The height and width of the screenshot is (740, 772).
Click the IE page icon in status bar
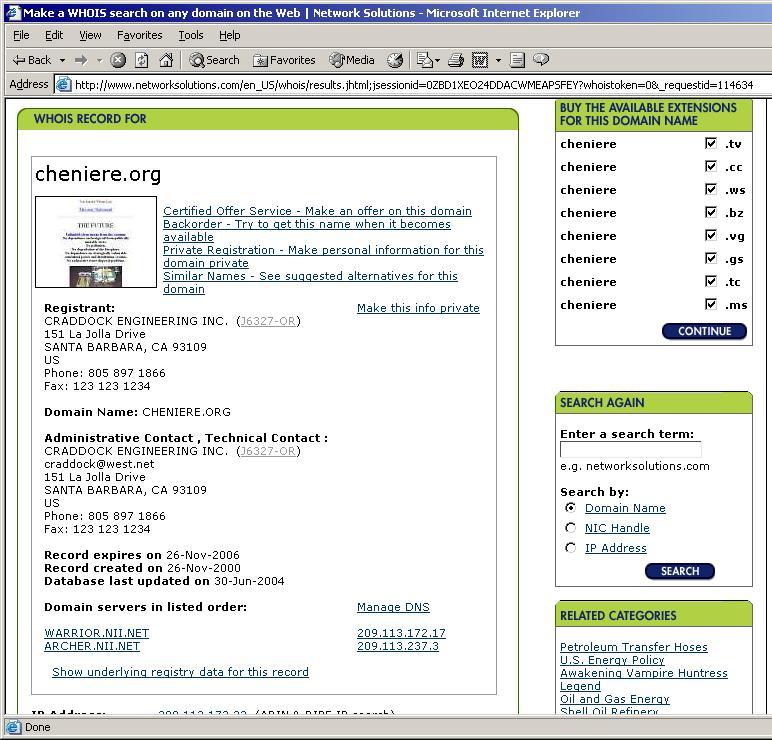tap(14, 727)
